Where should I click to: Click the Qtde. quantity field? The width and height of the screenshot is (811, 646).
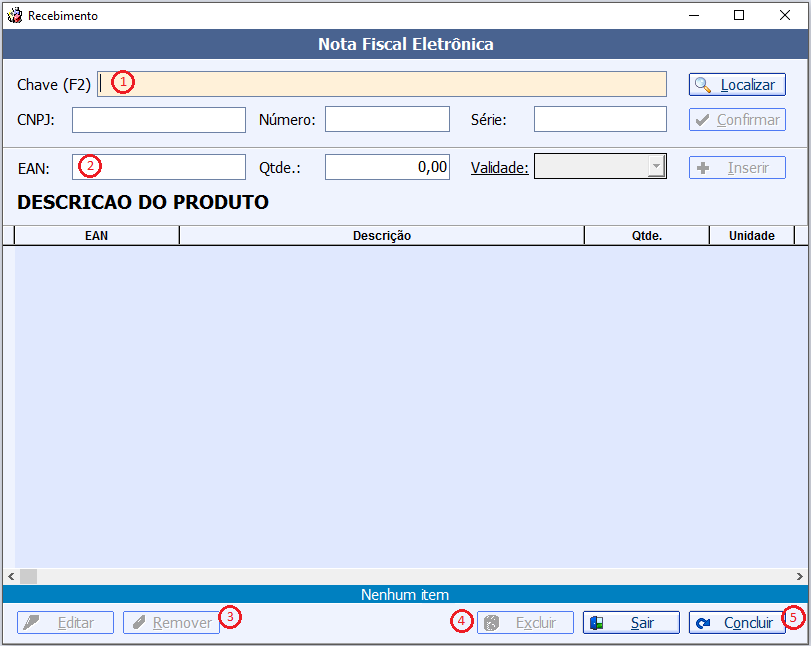[387, 167]
